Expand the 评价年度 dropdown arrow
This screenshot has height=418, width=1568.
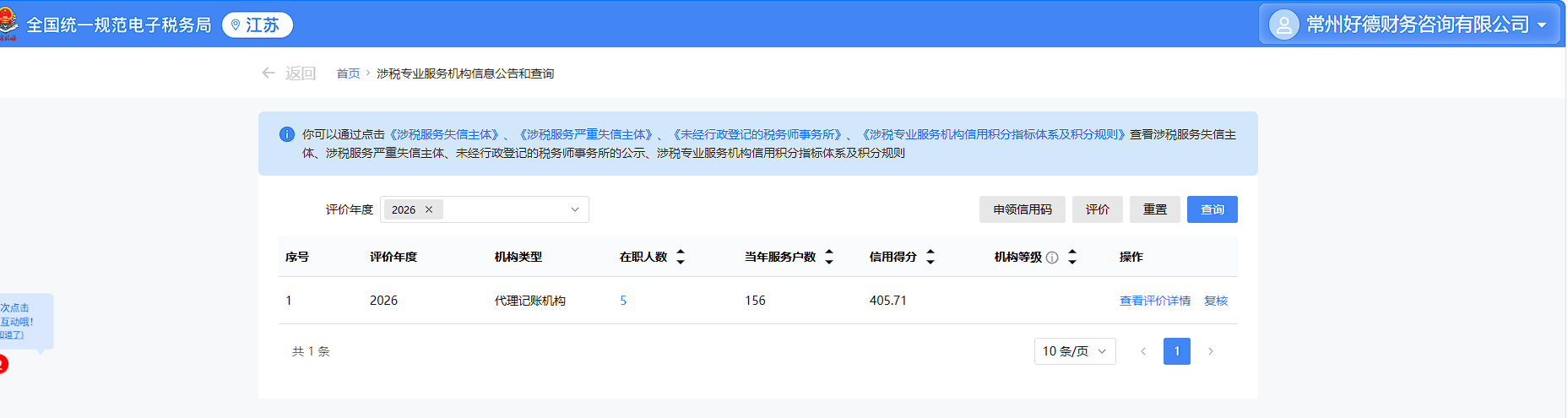point(575,209)
